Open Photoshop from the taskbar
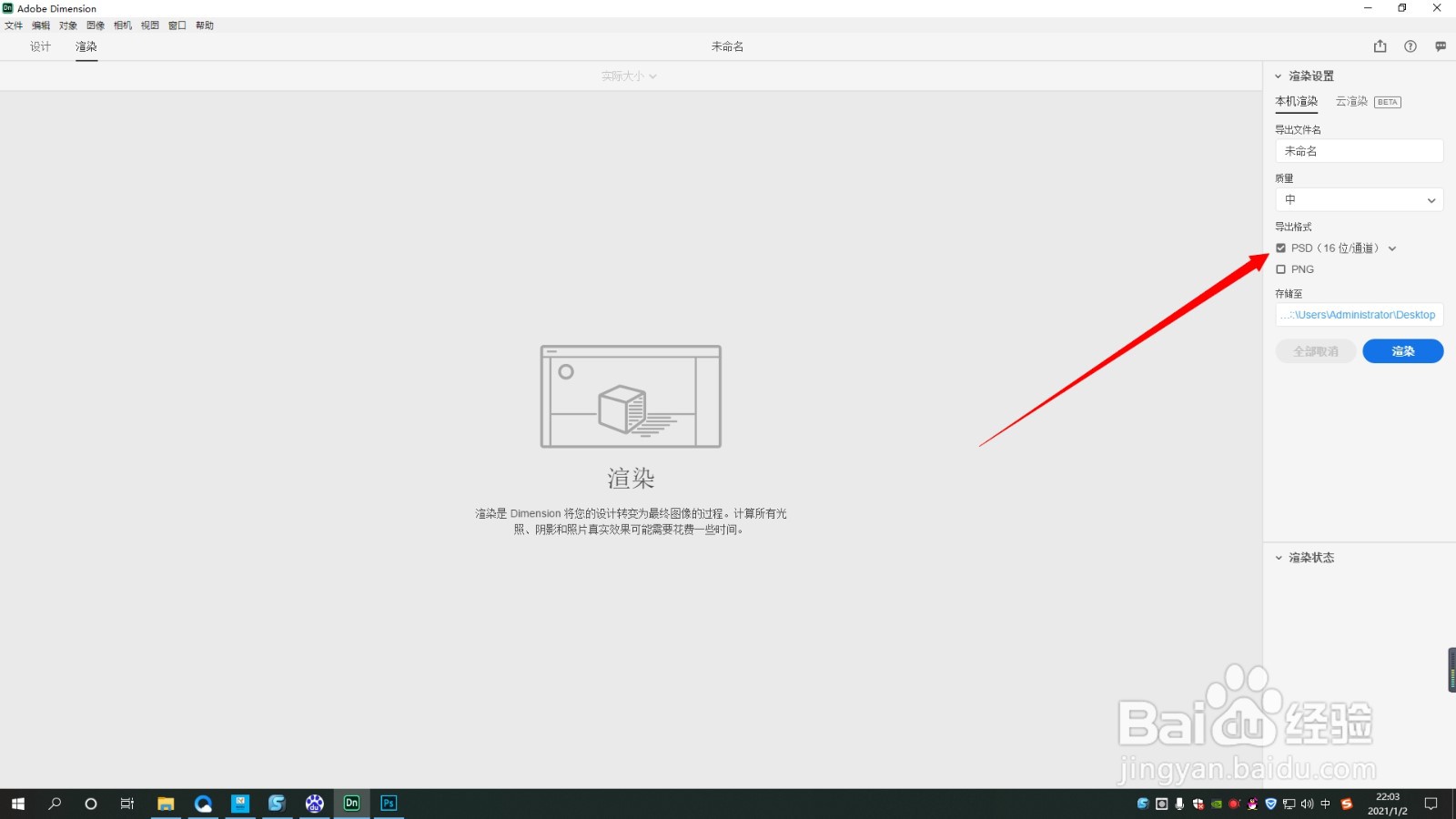The width and height of the screenshot is (1456, 819). click(389, 803)
